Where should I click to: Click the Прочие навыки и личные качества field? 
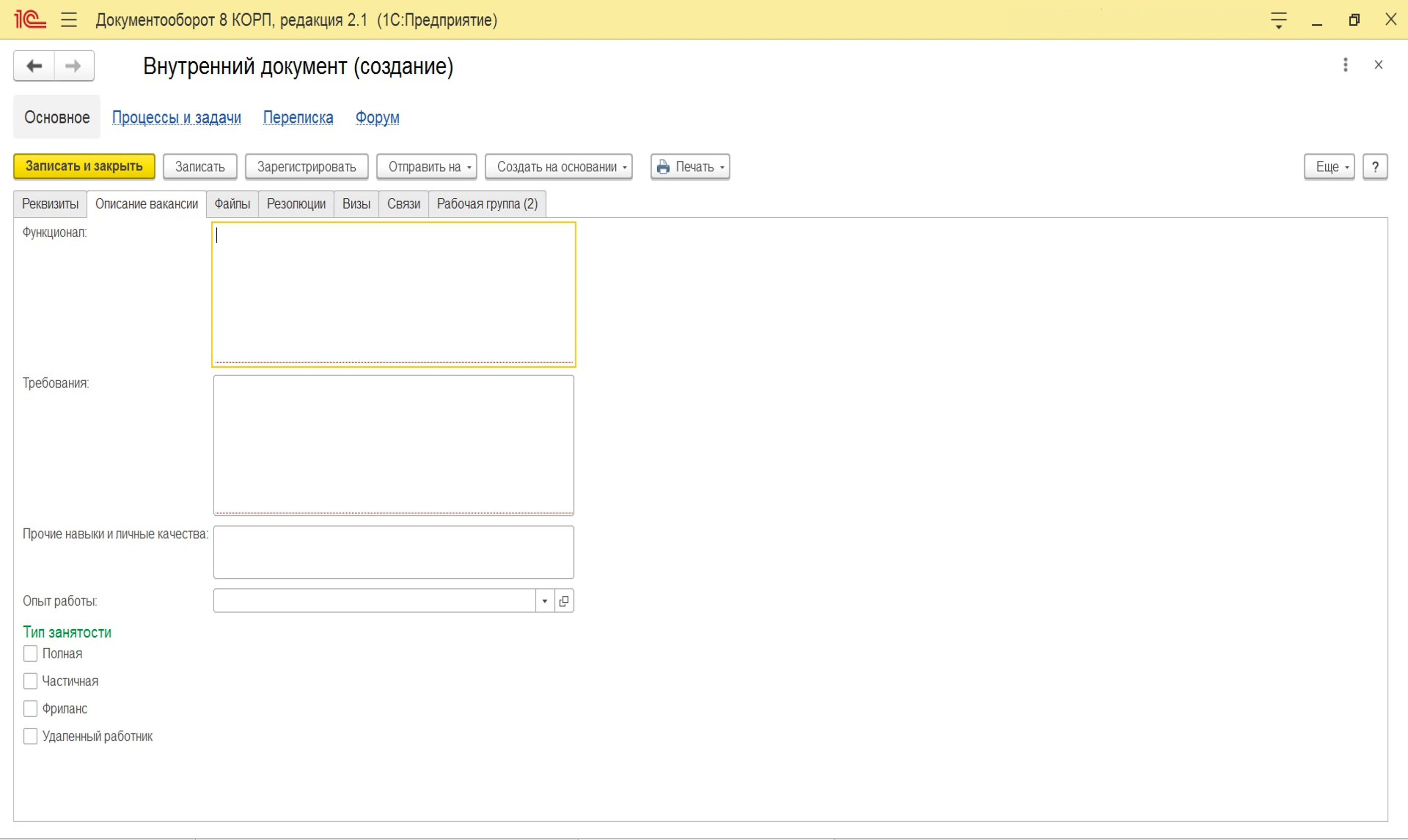click(x=393, y=552)
